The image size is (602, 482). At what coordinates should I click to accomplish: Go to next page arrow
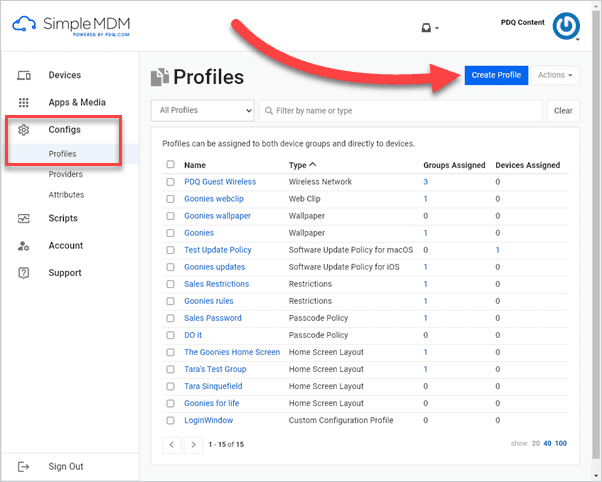click(x=193, y=444)
